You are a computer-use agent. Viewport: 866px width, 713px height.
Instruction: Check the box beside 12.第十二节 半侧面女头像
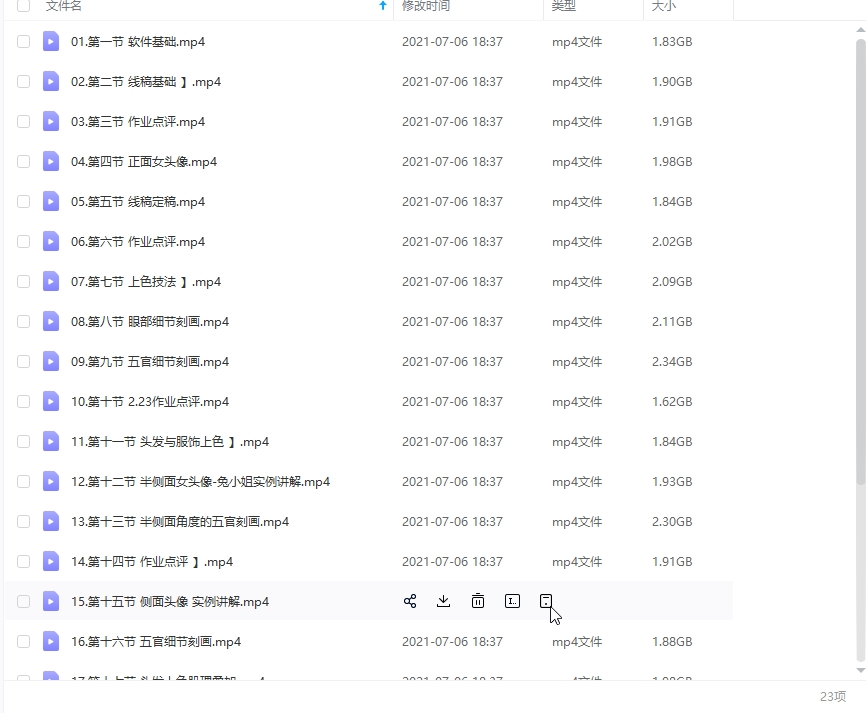pyautogui.click(x=23, y=482)
